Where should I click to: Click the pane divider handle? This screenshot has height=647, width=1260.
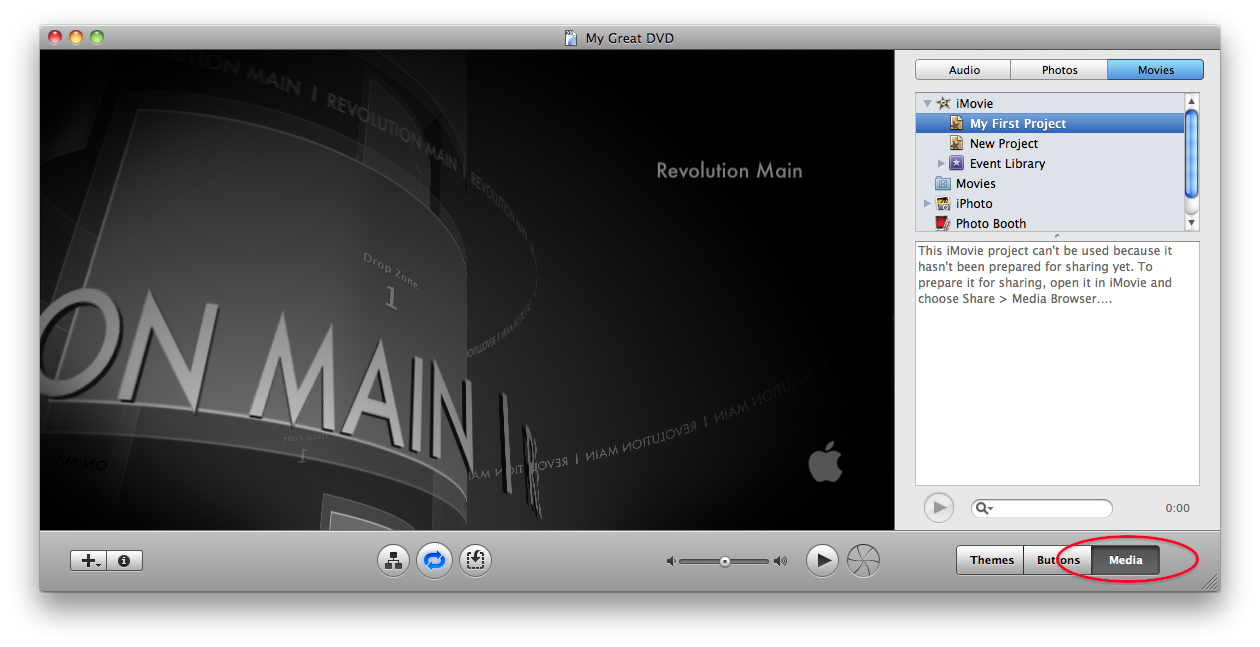coord(1057,236)
